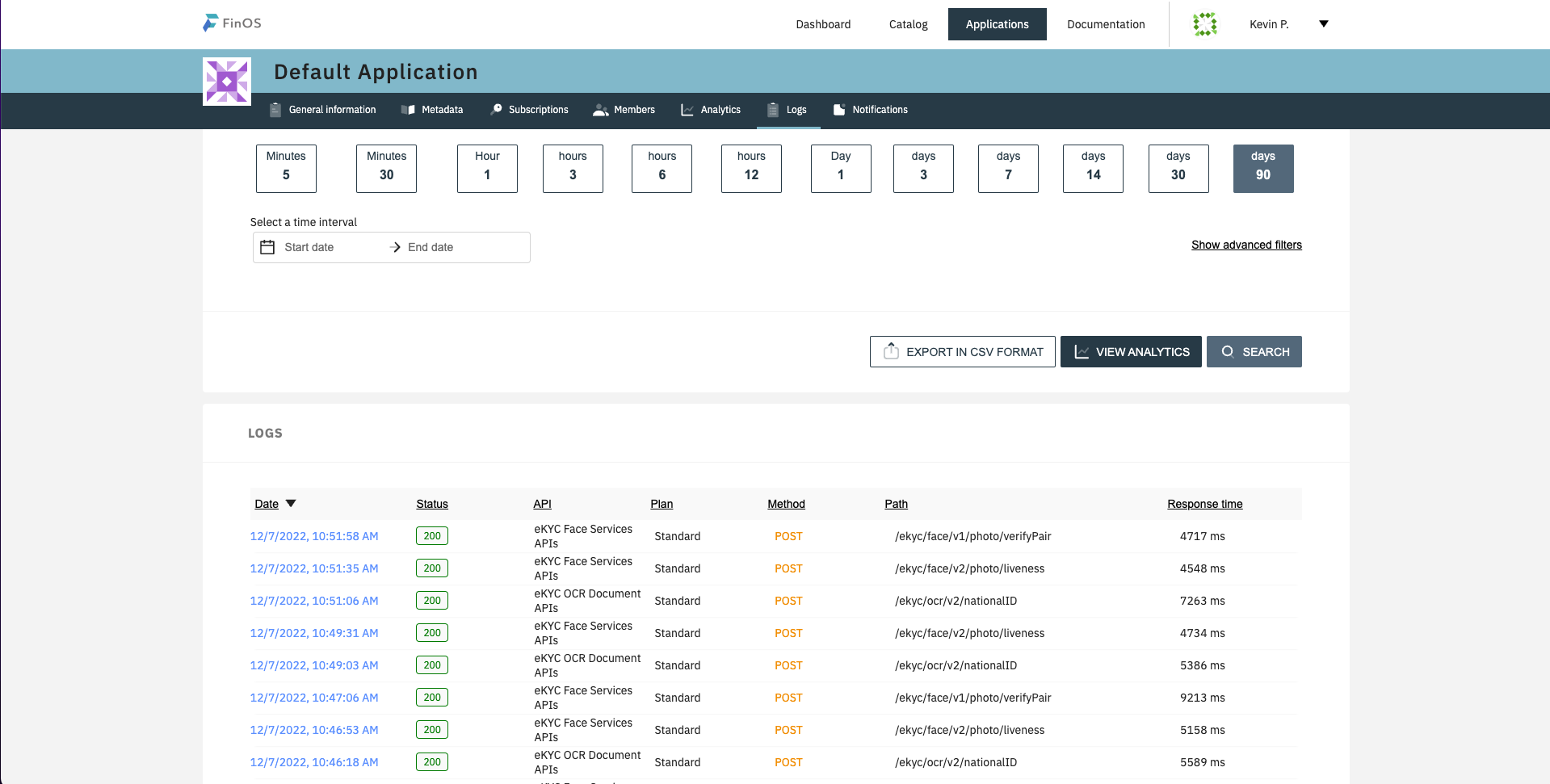1550x784 pixels.
Task: Go to Catalog in top navigation
Action: pos(908,24)
